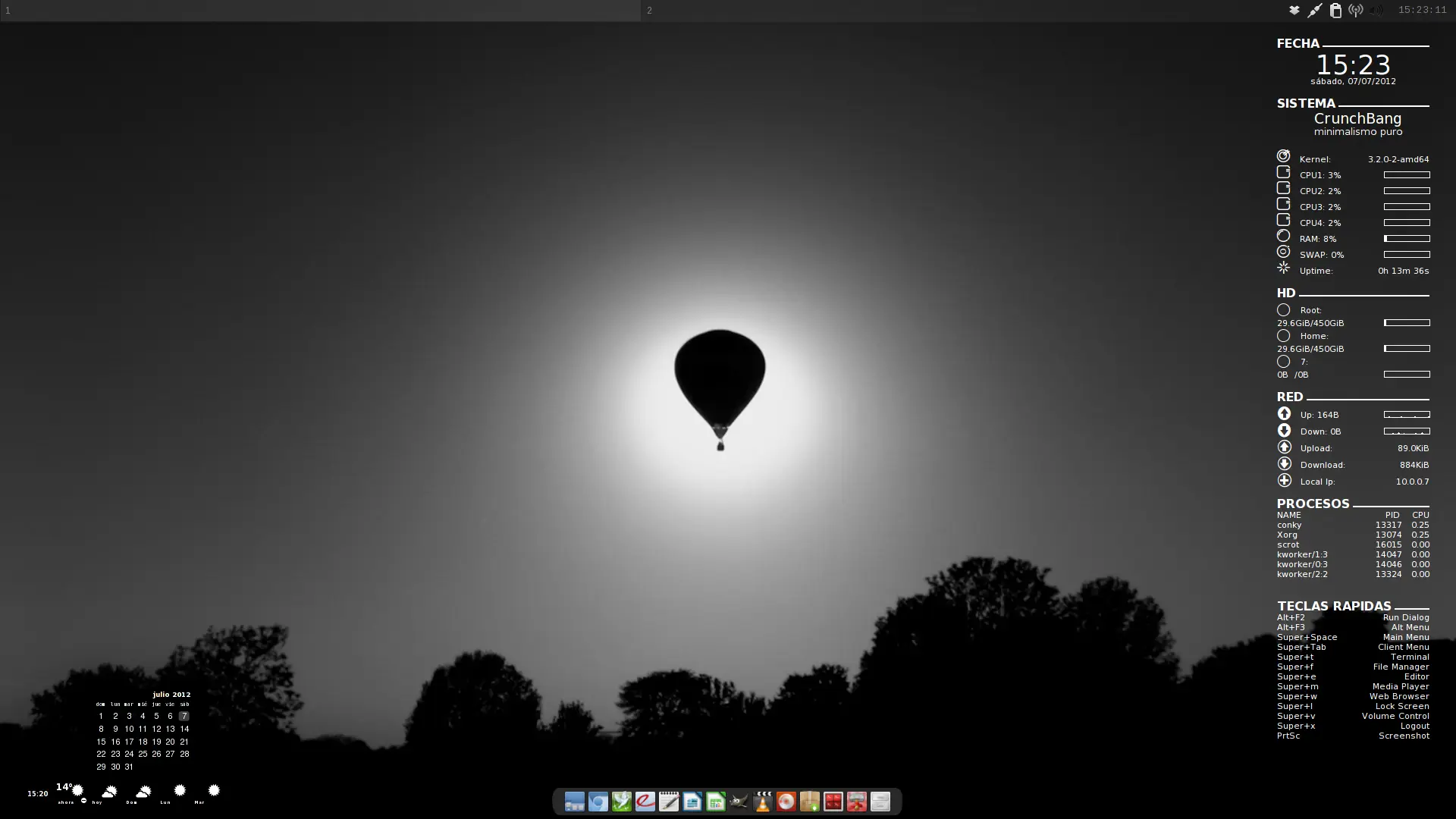Image resolution: width=1456 pixels, height=819 pixels.
Task: Click the Dropbox tray icon
Action: [1294, 11]
